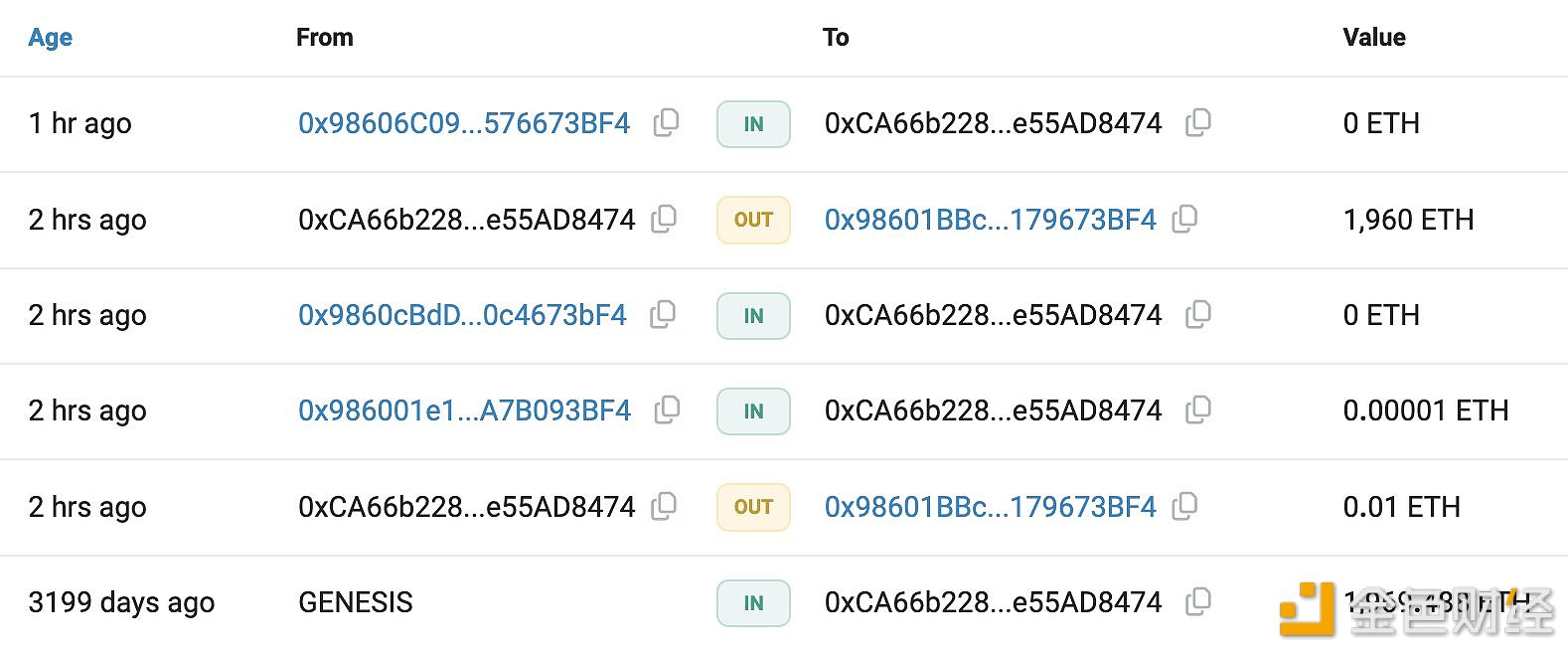Open address 0x9860cBdD...0c4673bF4

462,315
